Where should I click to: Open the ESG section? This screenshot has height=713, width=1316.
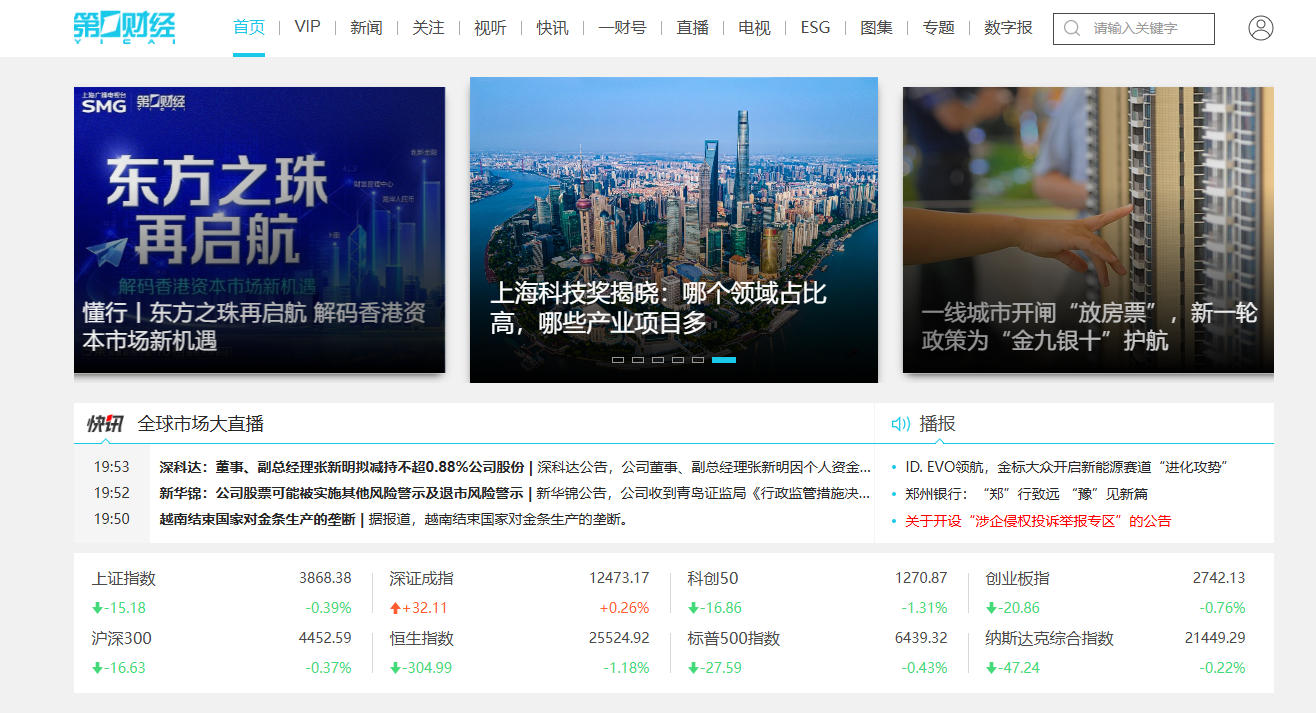(x=815, y=27)
